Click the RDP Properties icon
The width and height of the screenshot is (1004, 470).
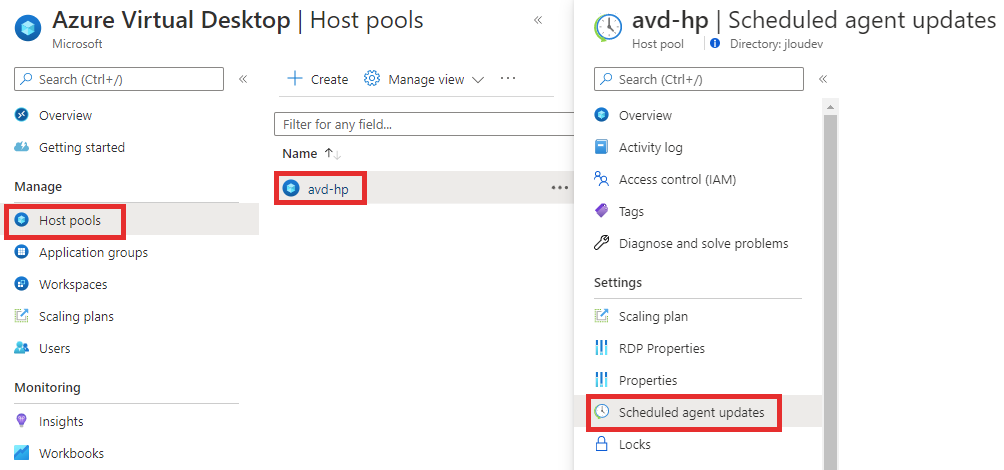pyautogui.click(x=601, y=348)
